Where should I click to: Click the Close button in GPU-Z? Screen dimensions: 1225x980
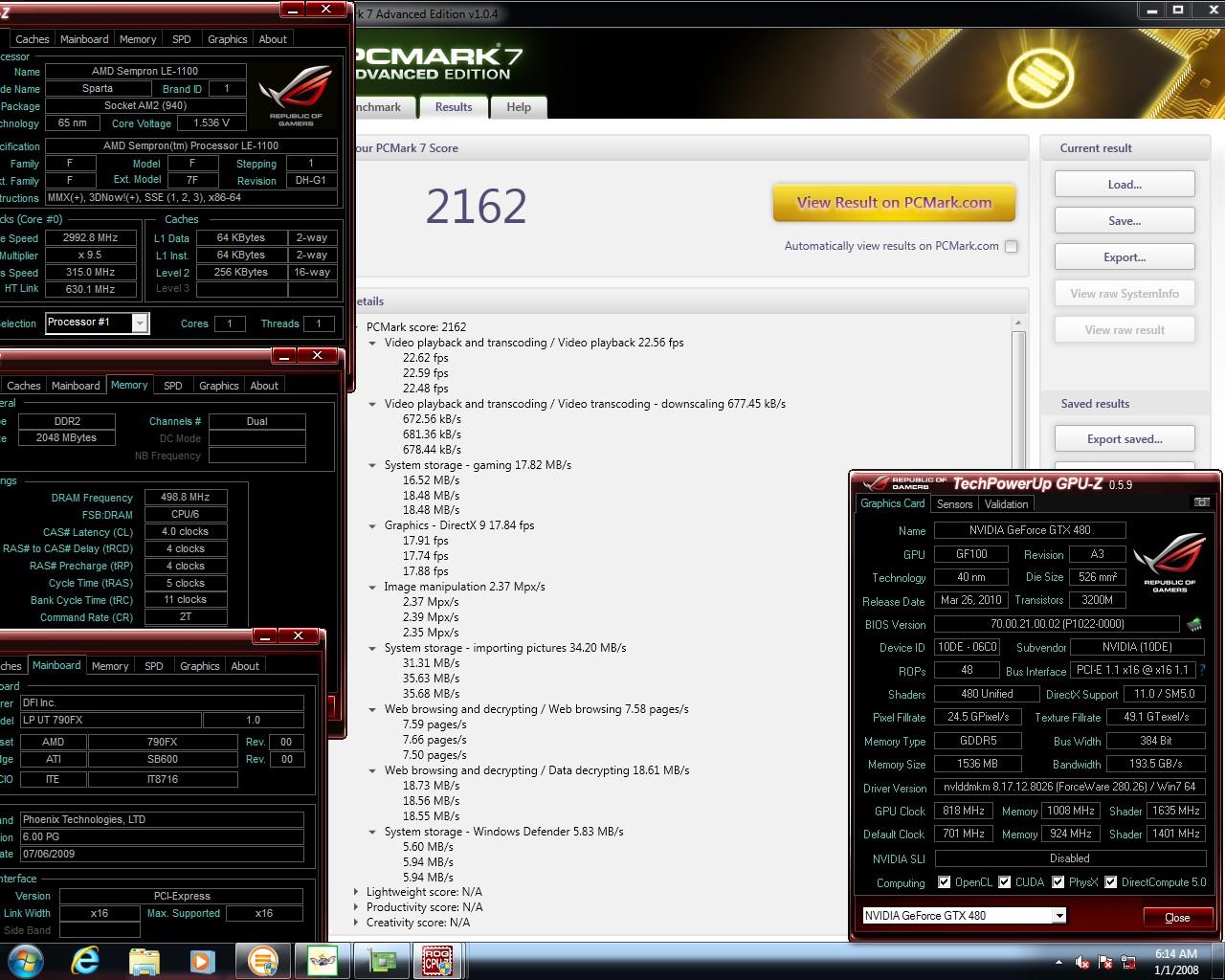click(x=1177, y=917)
